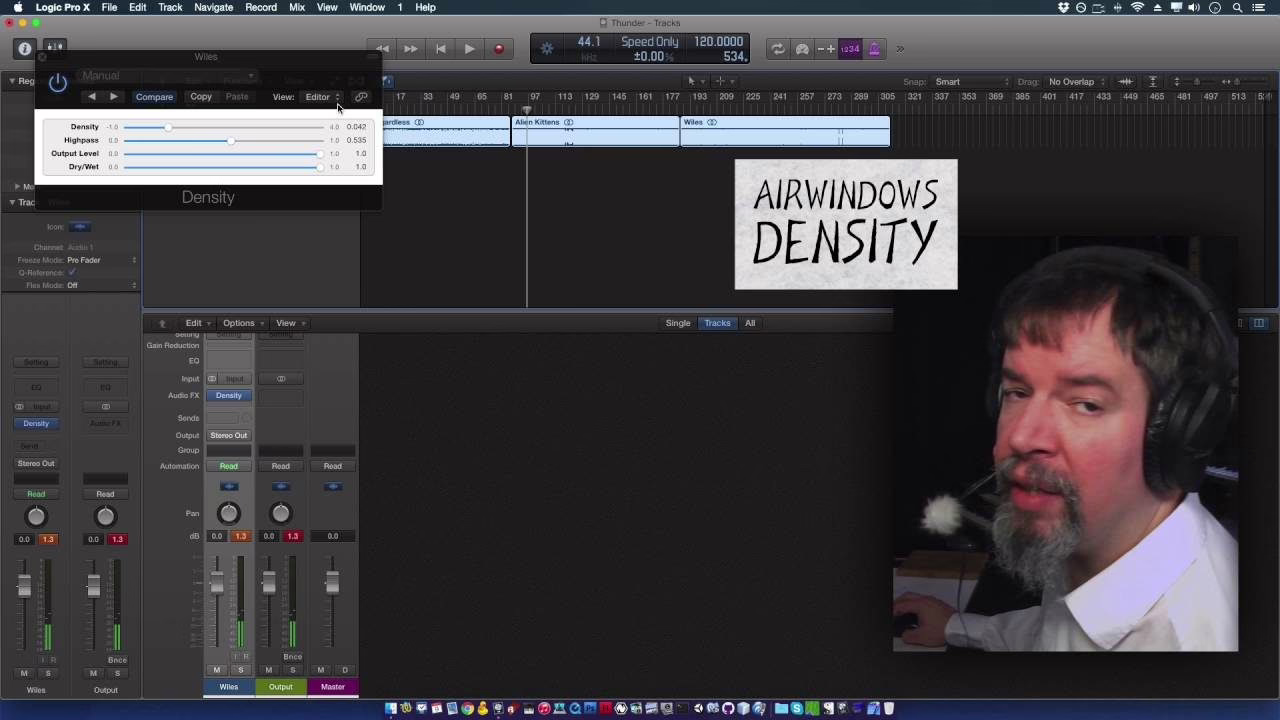Toggle Cycle mode loop icon
The height and width of the screenshot is (720, 1280).
pyautogui.click(x=777, y=49)
